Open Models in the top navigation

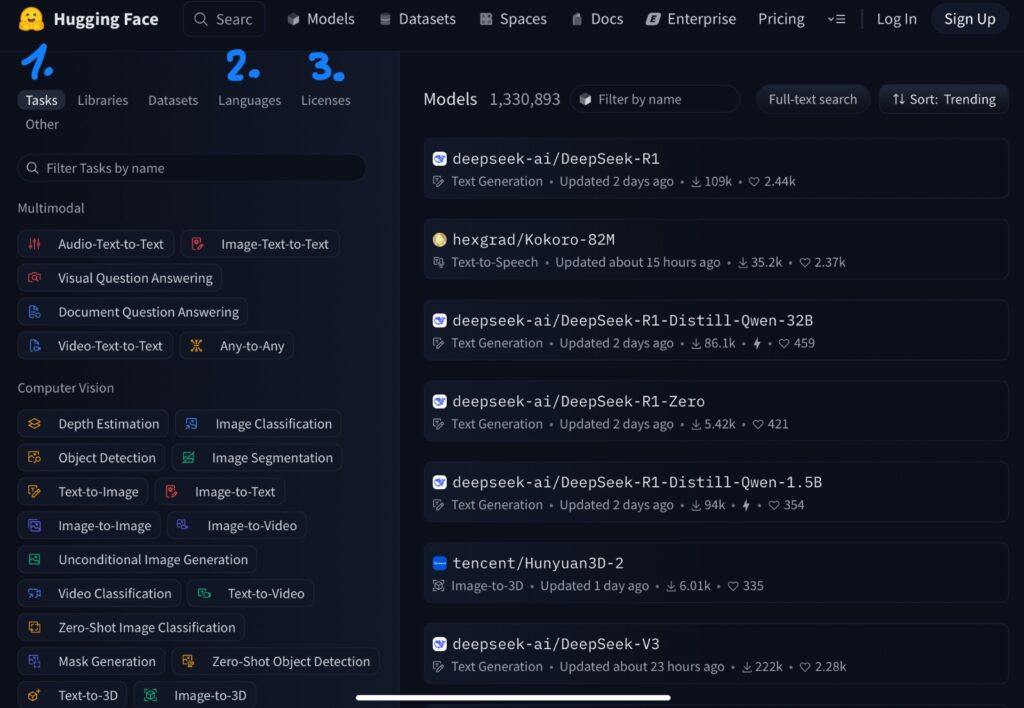pos(321,19)
